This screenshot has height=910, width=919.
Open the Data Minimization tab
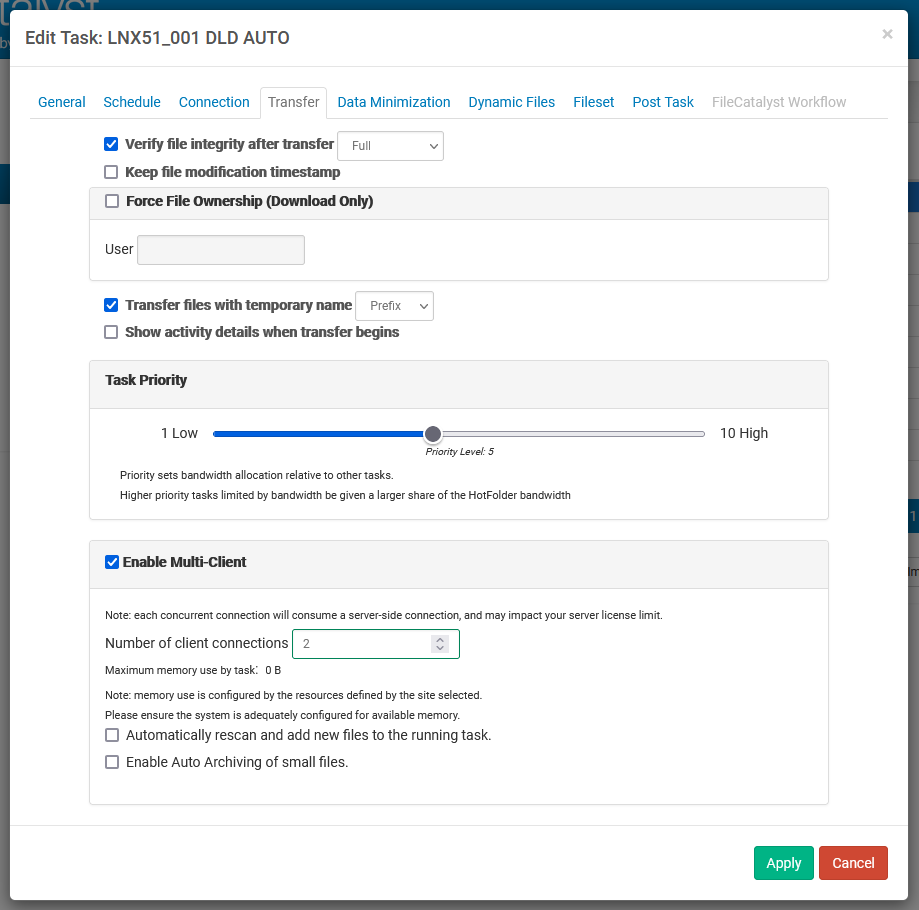click(394, 102)
